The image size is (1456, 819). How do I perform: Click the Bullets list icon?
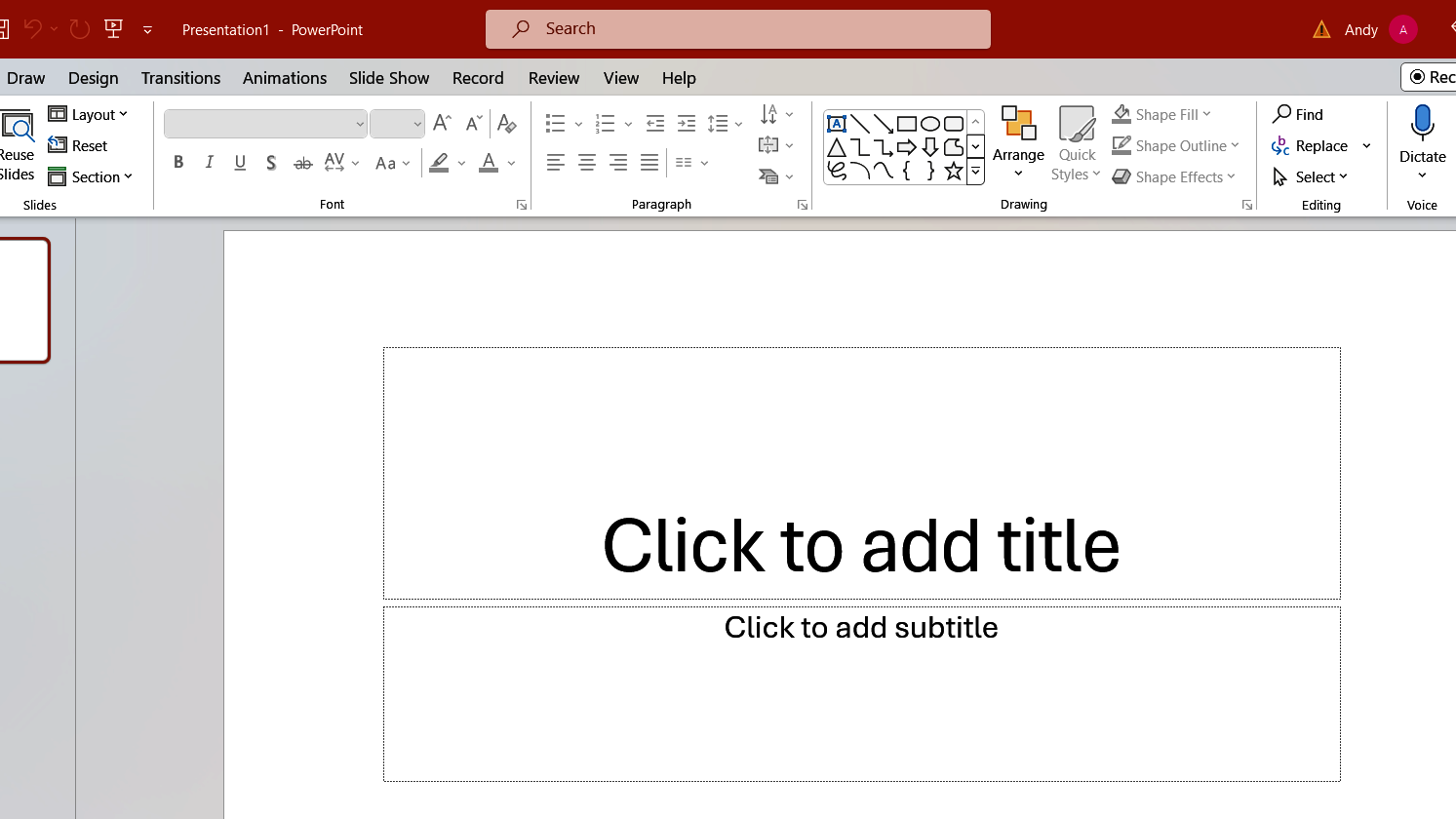click(556, 123)
